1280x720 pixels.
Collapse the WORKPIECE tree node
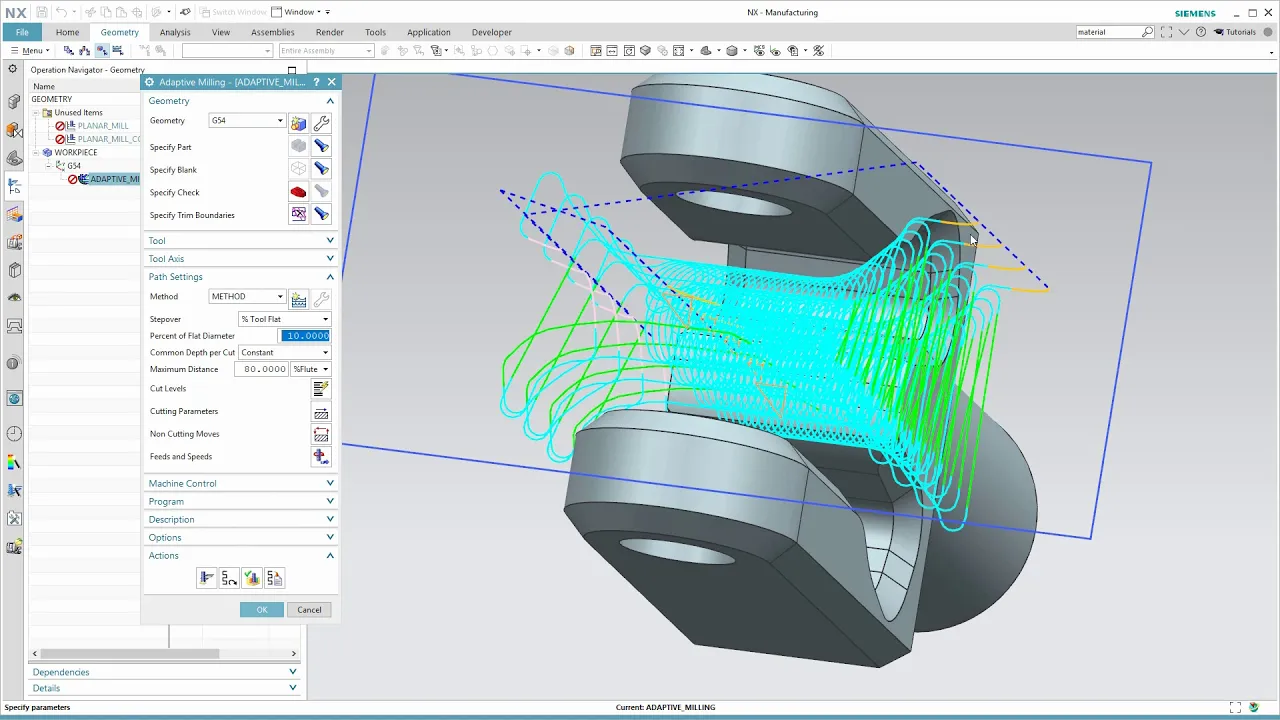pos(36,153)
